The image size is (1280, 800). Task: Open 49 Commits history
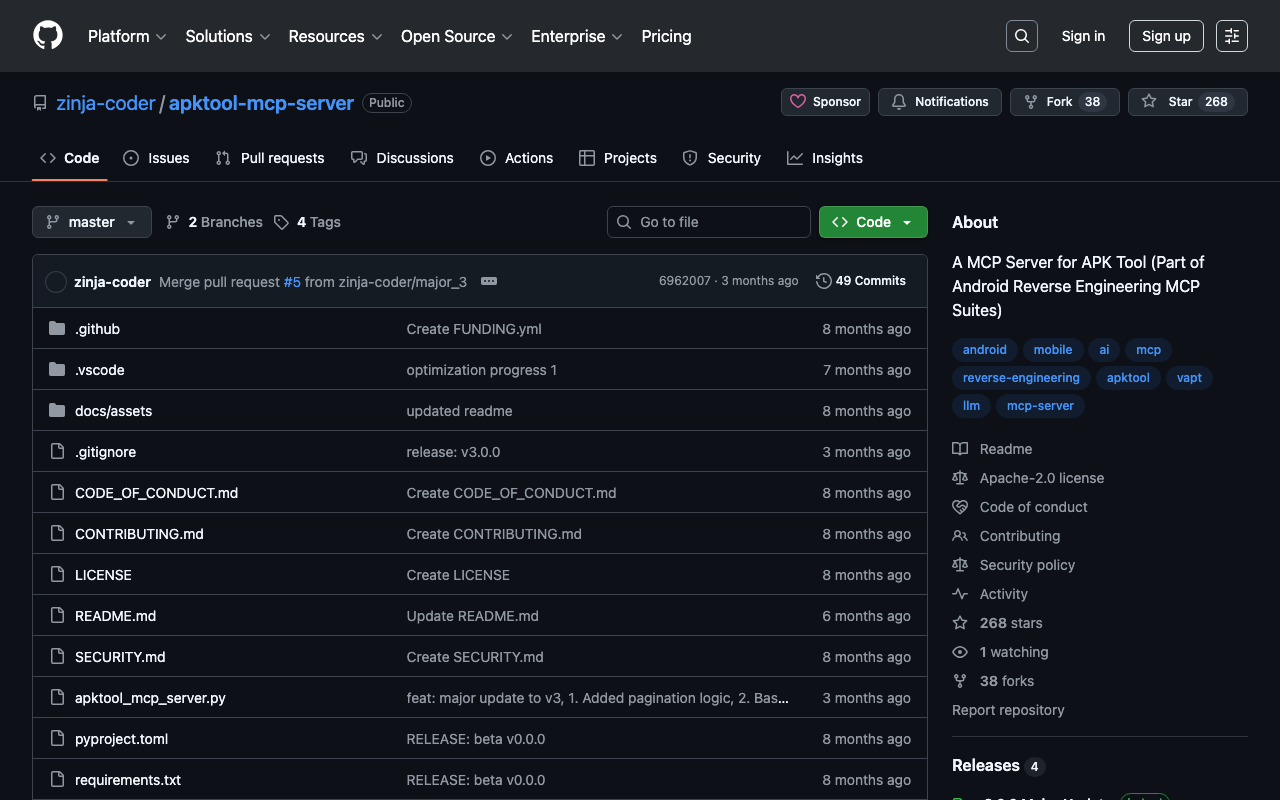[x=861, y=281]
